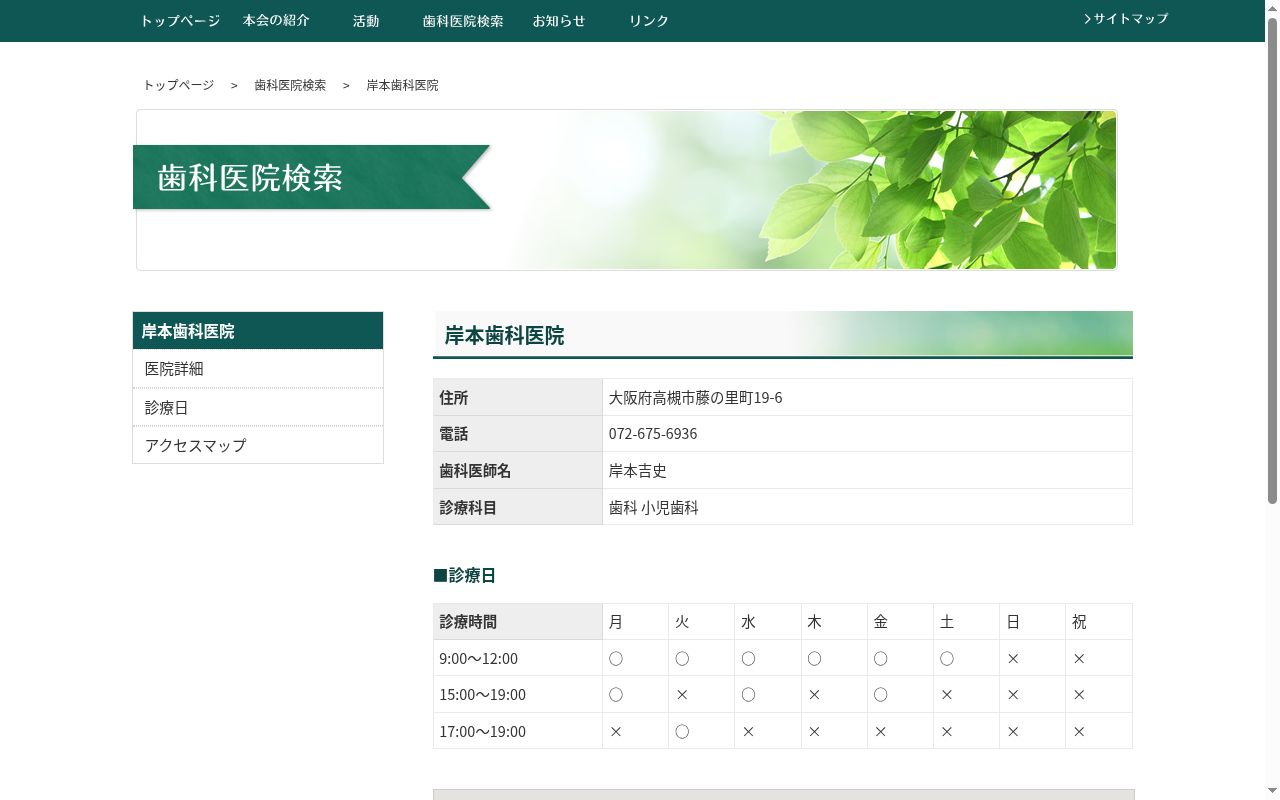Click the 診療科目 row label
Screen dimensions: 1280x800
point(518,508)
